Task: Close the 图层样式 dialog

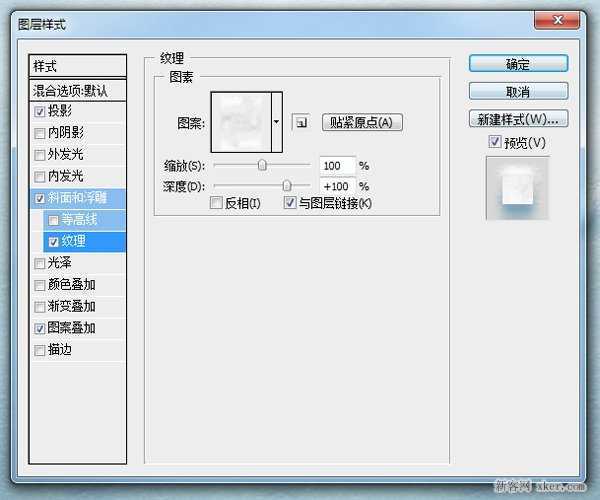Action: (557, 20)
